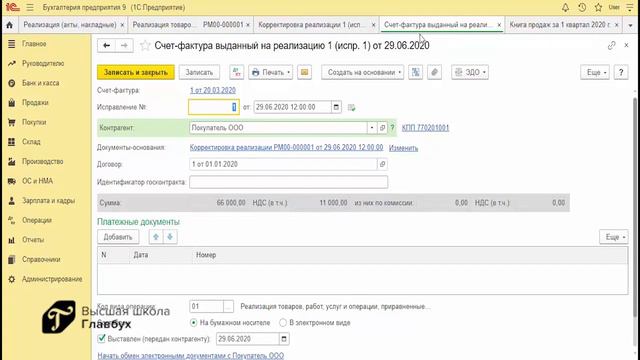Add document to favorites star
Viewport: 640px width, 360px height.
pyautogui.click(x=145, y=45)
